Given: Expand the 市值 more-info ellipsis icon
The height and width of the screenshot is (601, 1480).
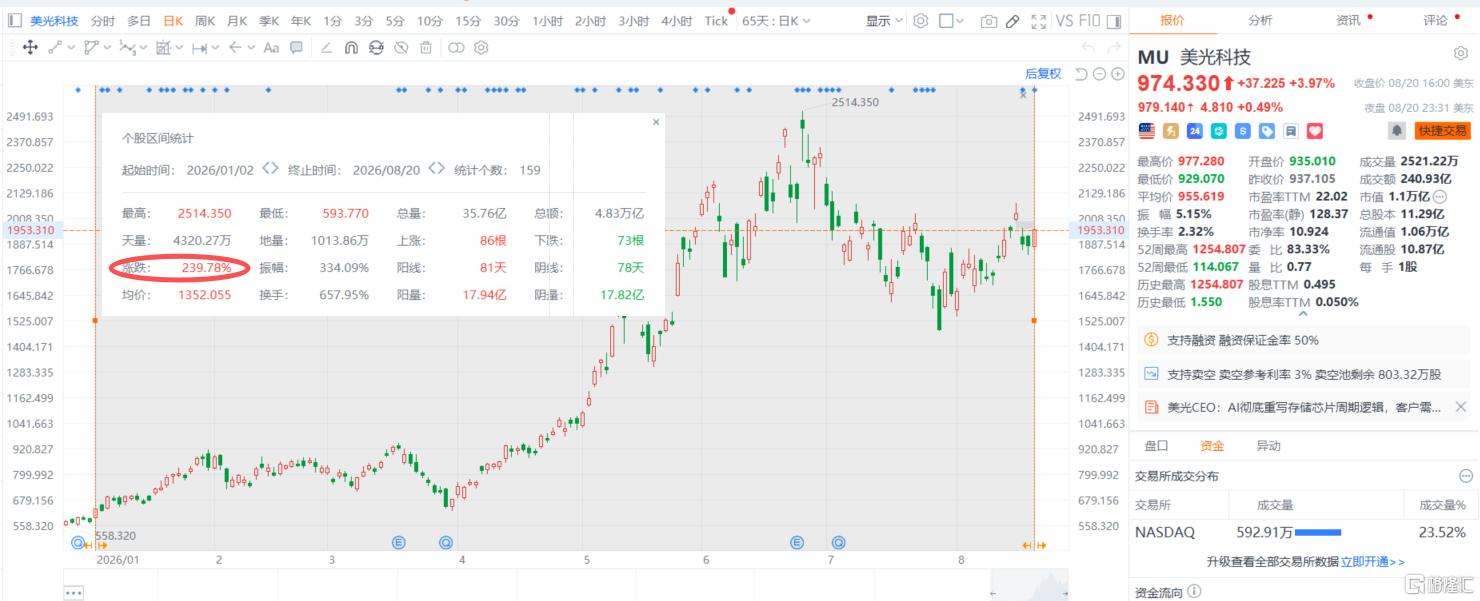Looking at the screenshot, I should 1440,197.
